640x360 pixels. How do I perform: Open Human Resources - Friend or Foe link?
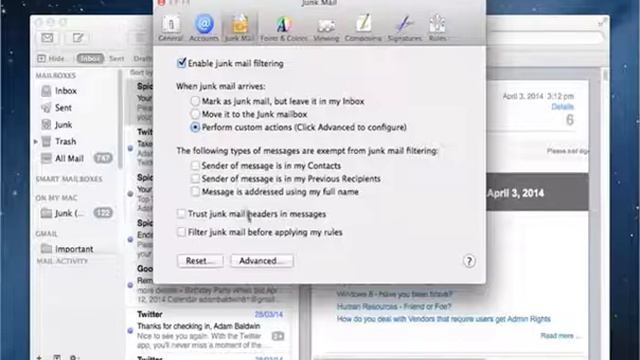(394, 307)
